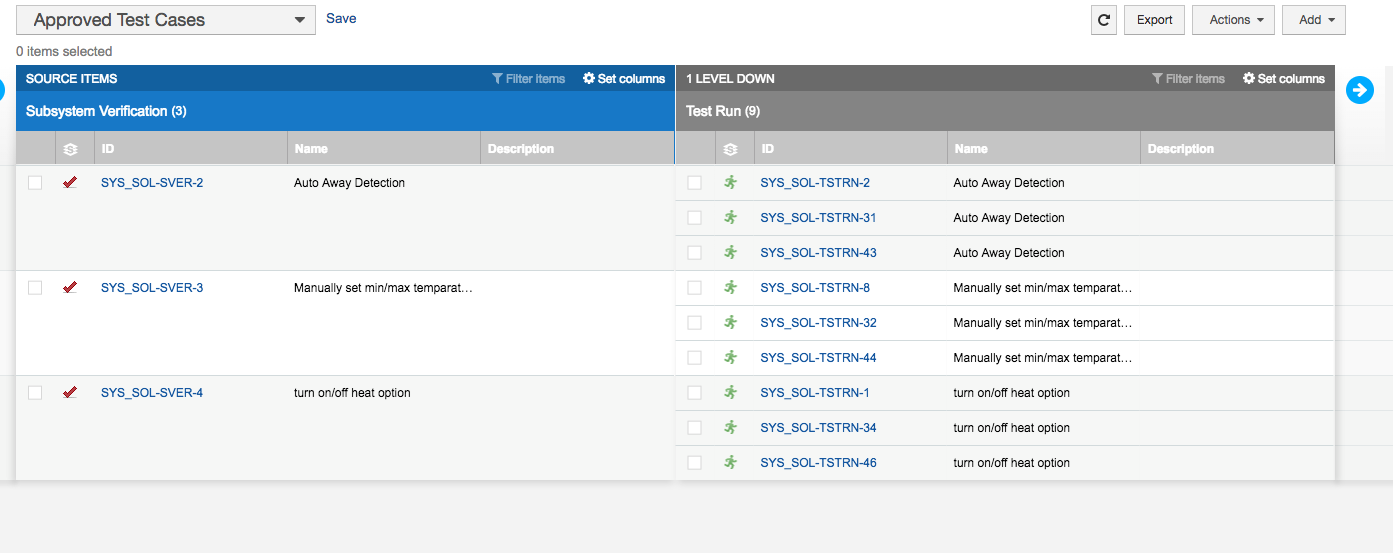1393x553 pixels.
Task: Click the Name column header in Test Run
Action: [x=1044, y=148]
